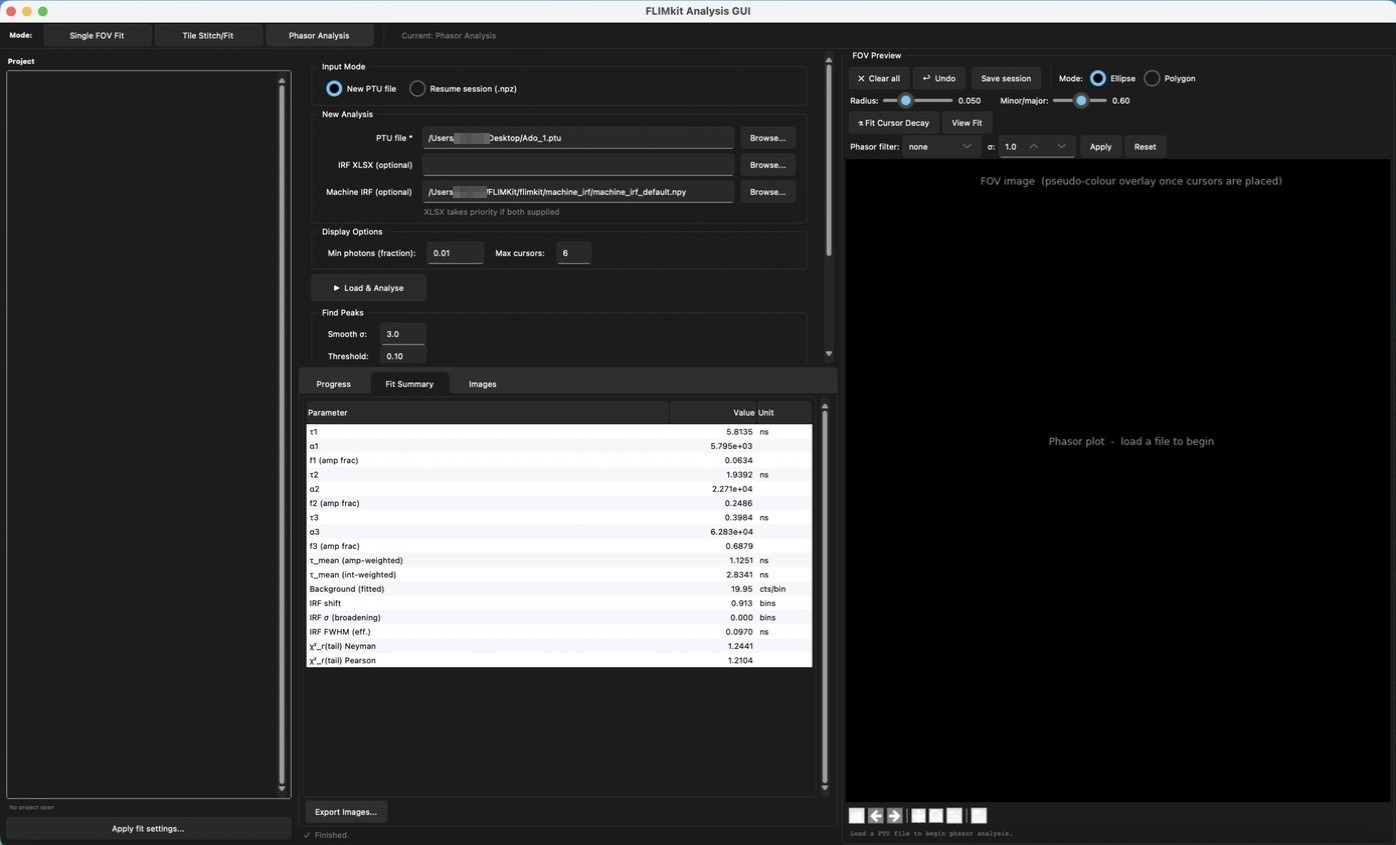Open Configure subplots from plot toolbar
This screenshot has width=1396, height=845.
click(x=954, y=816)
